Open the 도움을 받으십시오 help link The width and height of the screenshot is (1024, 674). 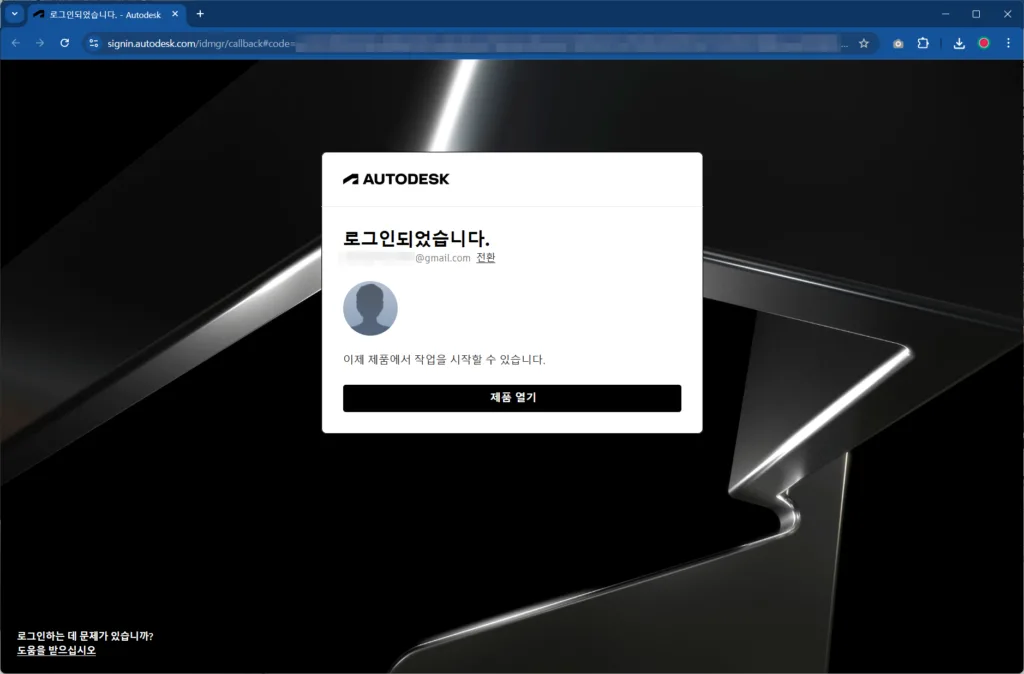pos(56,650)
